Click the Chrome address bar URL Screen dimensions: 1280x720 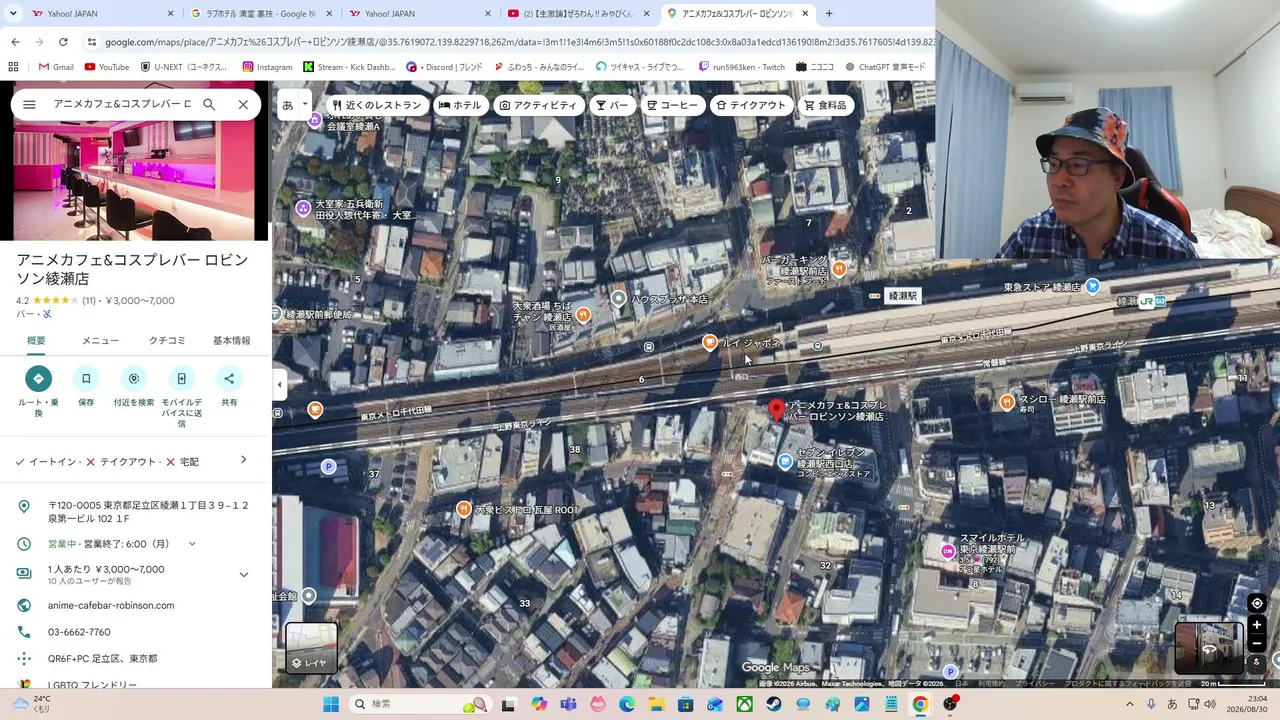(520, 42)
